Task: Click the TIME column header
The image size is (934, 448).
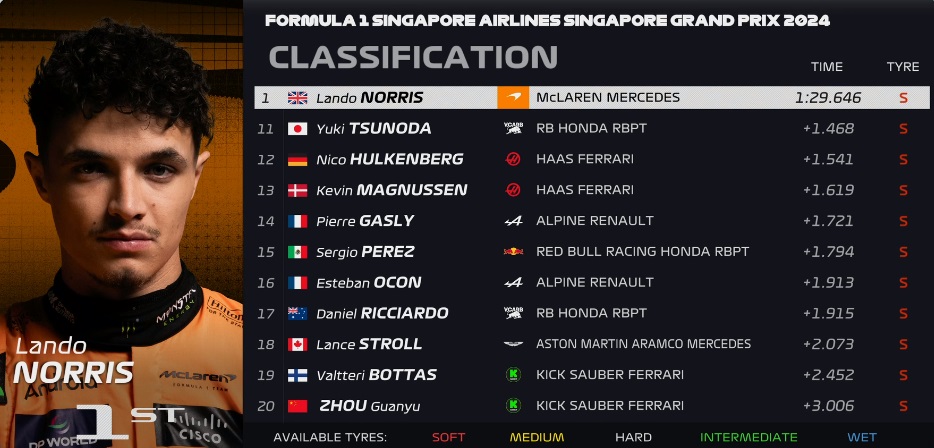Action: pyautogui.click(x=827, y=67)
